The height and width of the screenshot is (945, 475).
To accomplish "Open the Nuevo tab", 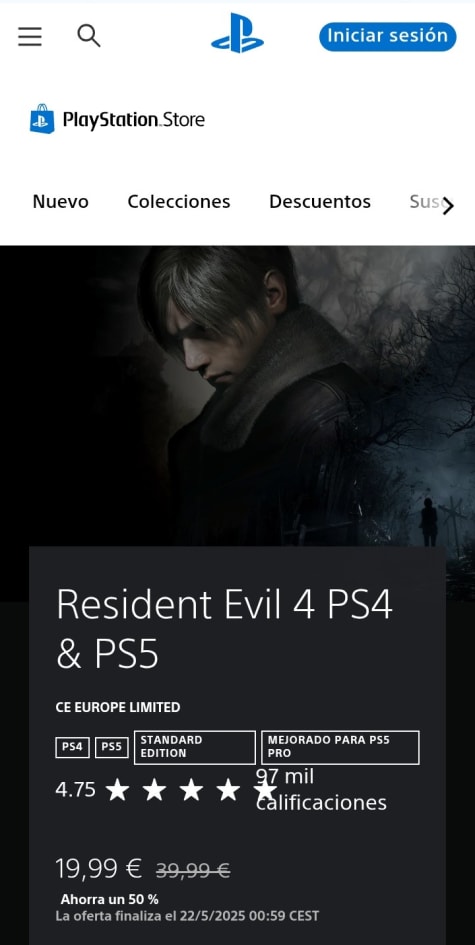I will pos(60,201).
